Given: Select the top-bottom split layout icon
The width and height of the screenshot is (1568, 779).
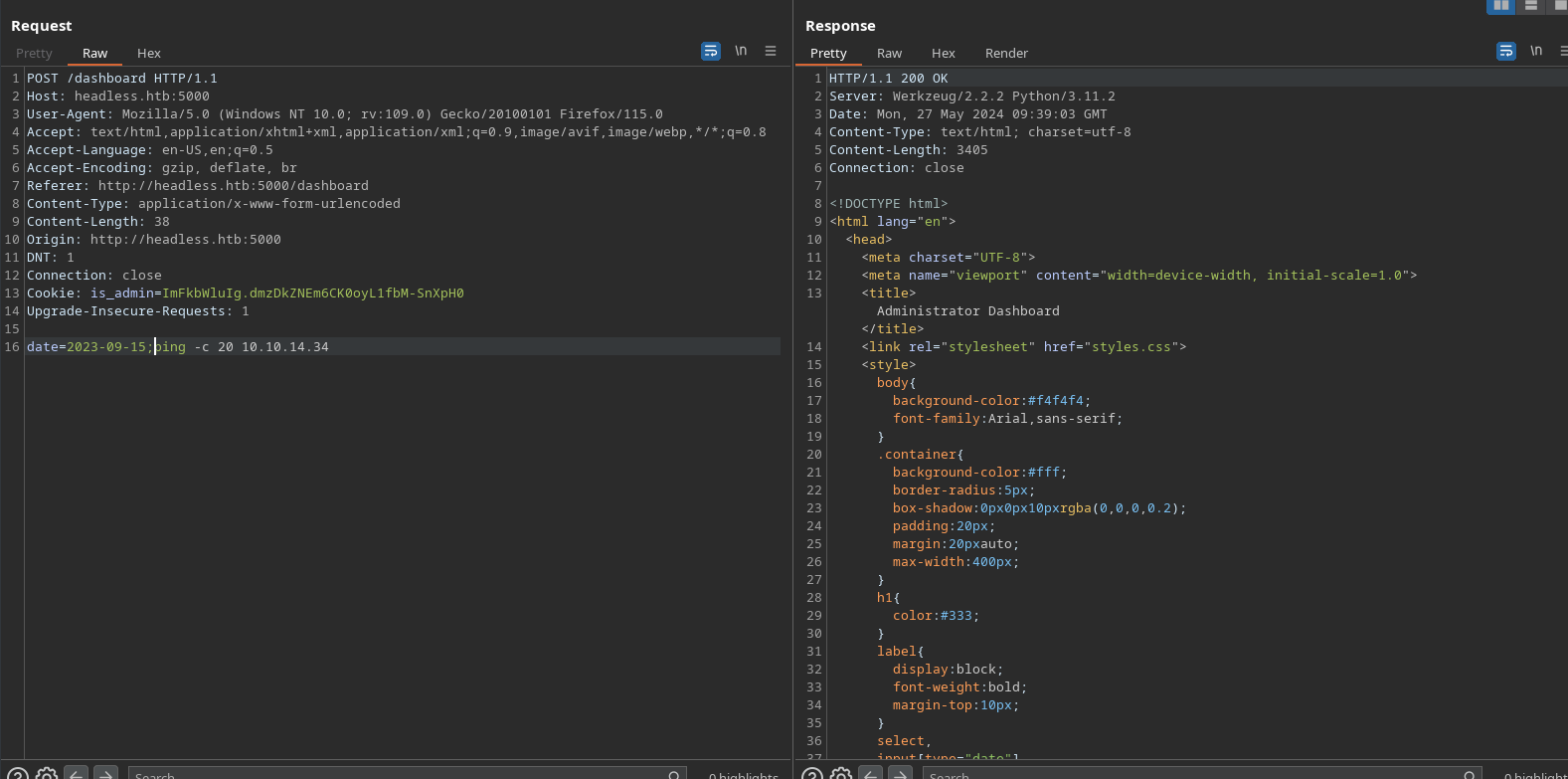Looking at the screenshot, I should click(x=1531, y=6).
